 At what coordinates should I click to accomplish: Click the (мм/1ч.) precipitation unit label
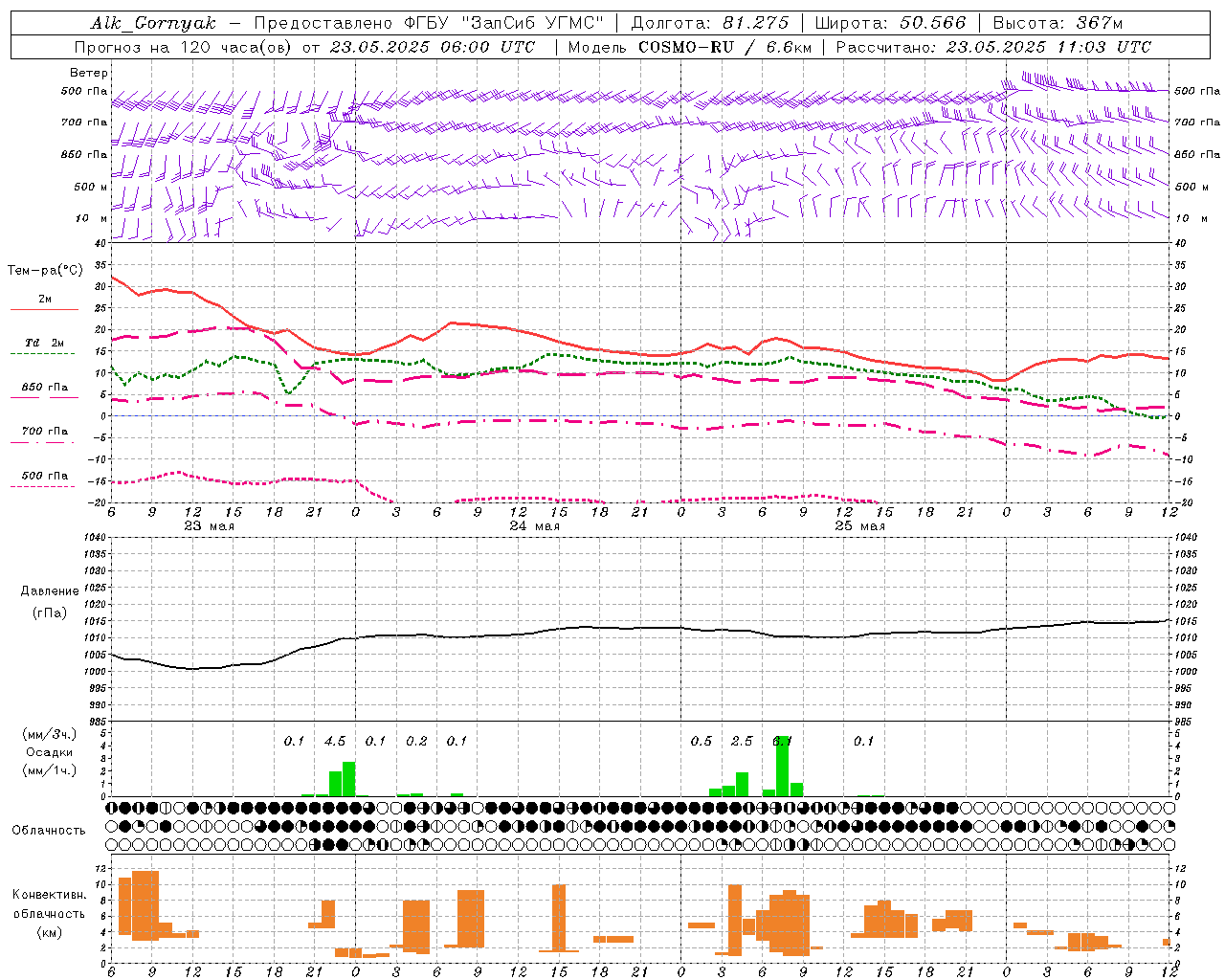pyautogui.click(x=50, y=770)
